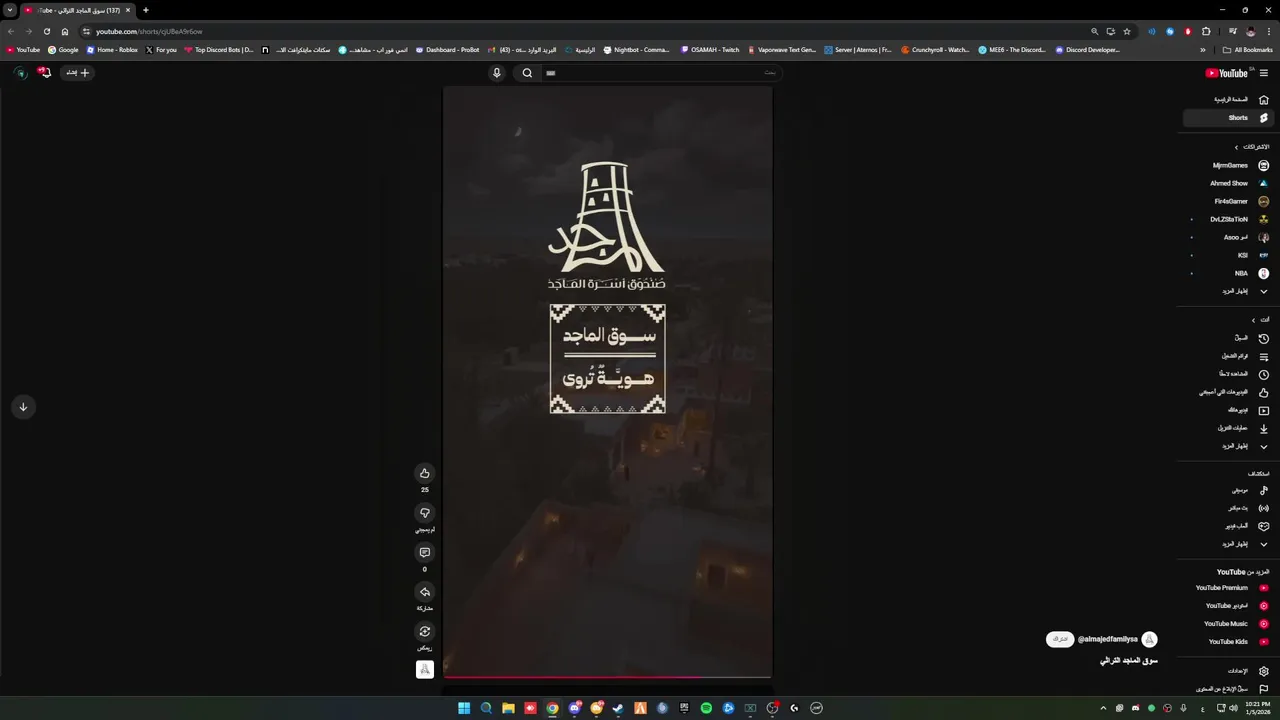Image resolution: width=1280 pixels, height=720 pixels.
Task: Open the Windows Start menu
Action: 464,708
